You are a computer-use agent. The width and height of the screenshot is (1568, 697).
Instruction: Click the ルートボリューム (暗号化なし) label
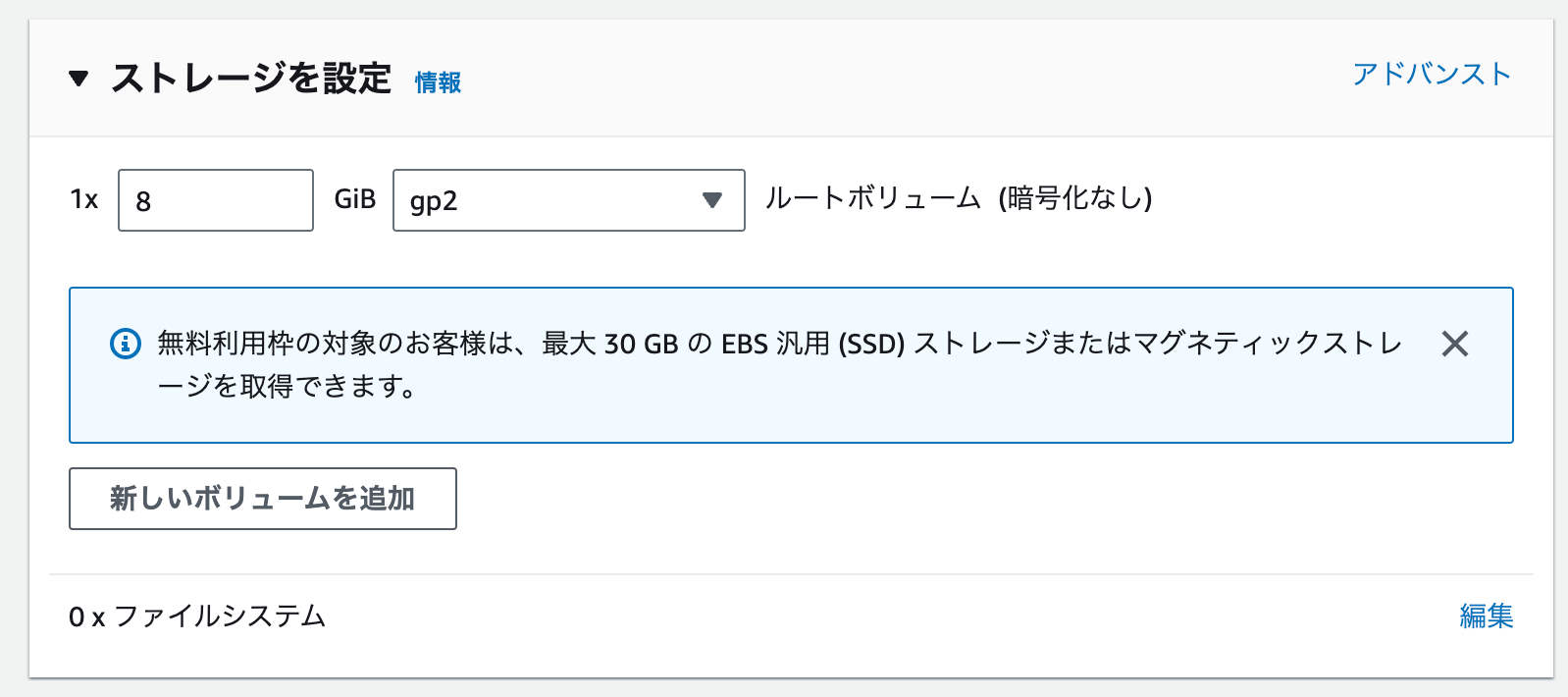960,198
